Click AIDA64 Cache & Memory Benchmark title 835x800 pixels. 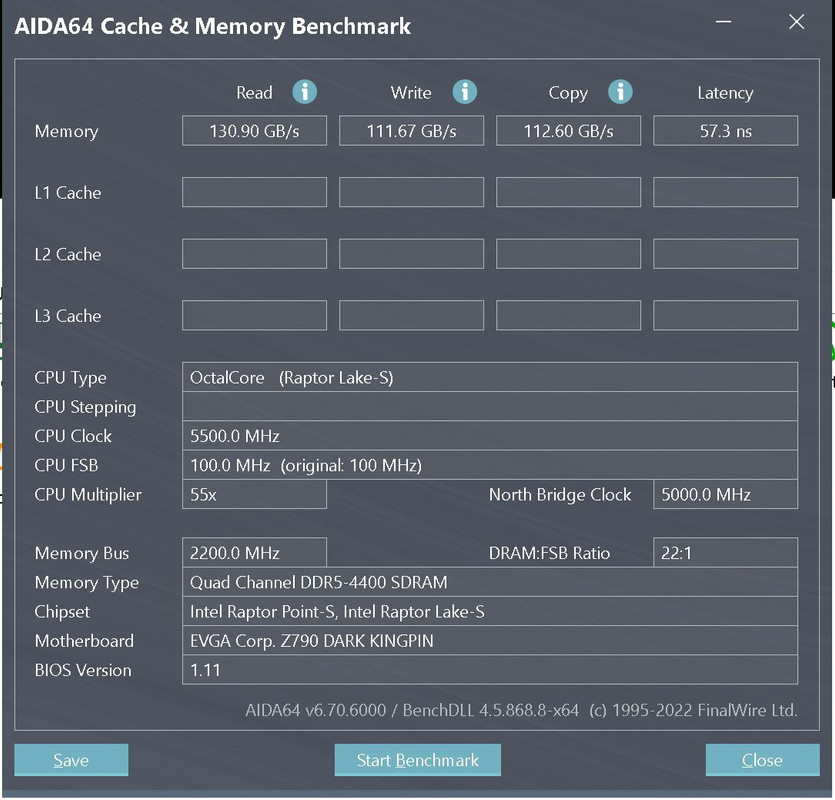pyautogui.click(x=212, y=26)
